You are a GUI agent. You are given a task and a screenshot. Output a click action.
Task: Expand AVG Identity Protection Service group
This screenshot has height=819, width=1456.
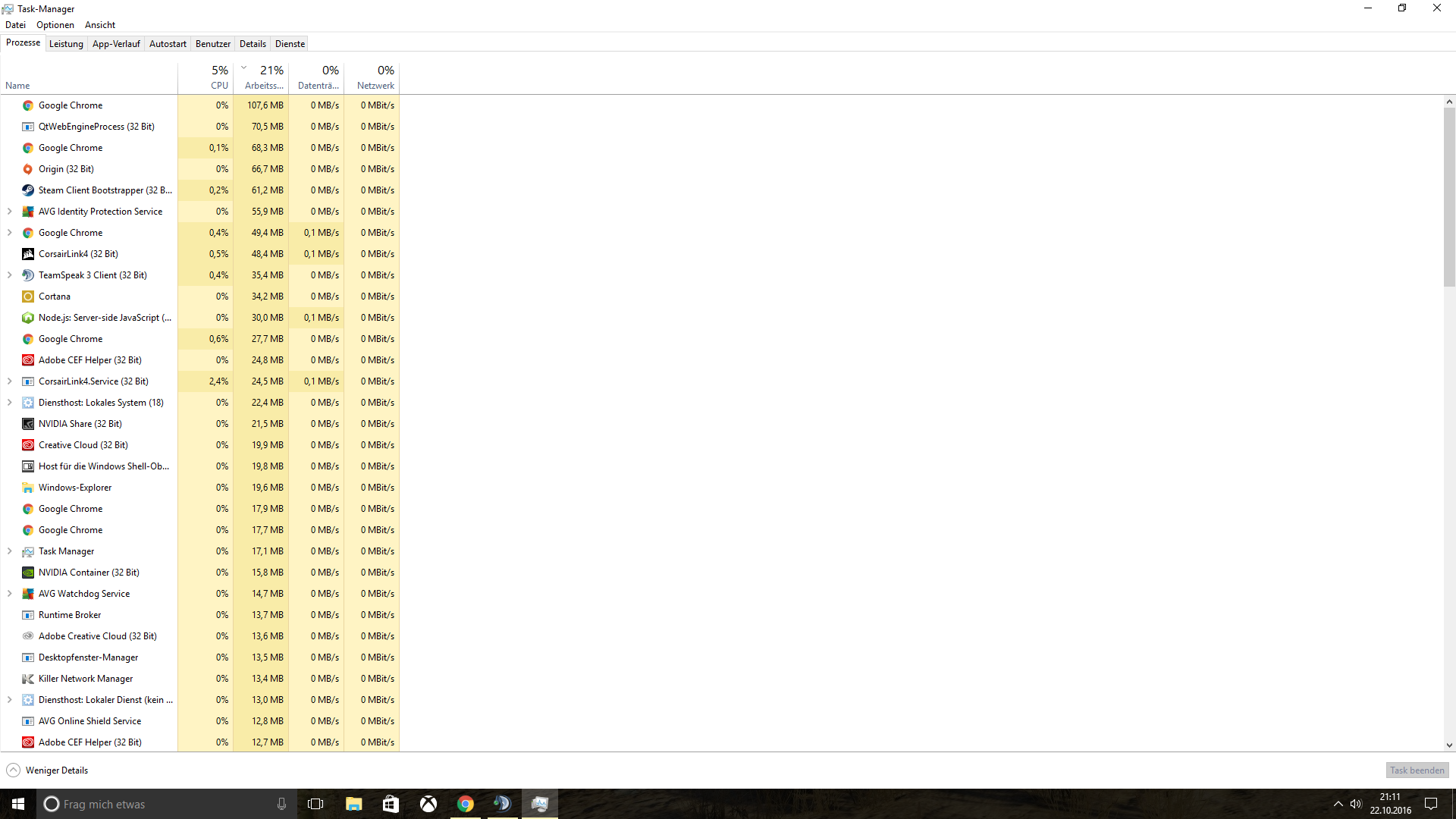coord(10,212)
